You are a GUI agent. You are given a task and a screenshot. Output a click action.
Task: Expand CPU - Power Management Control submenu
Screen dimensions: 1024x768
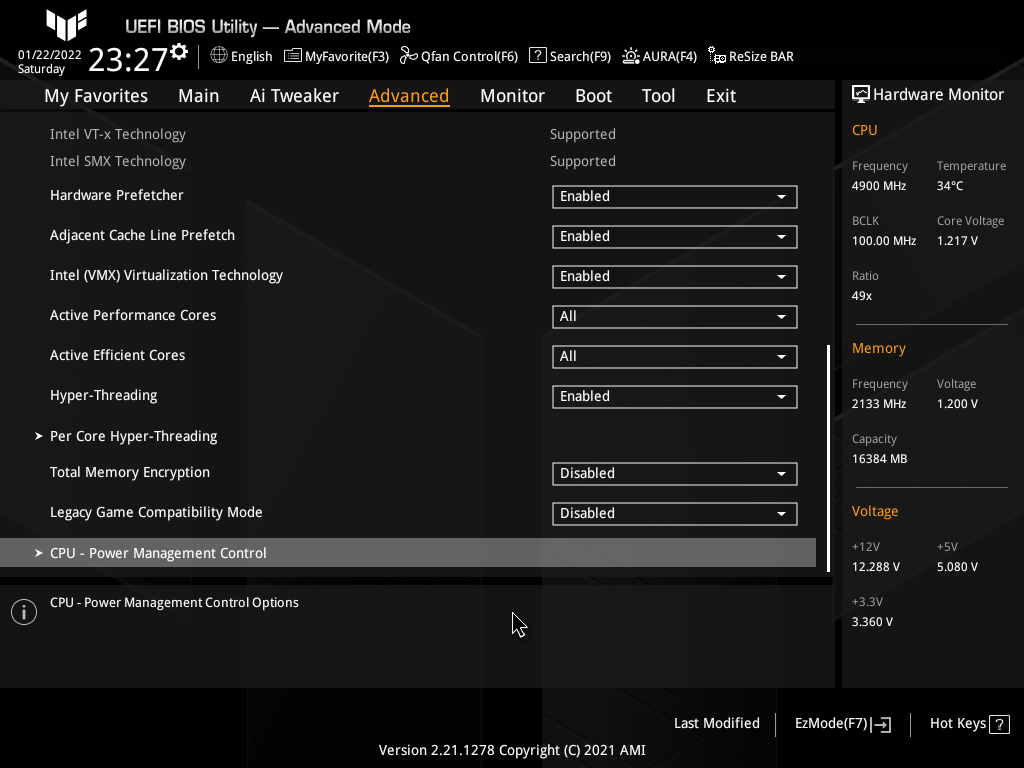click(x=408, y=552)
